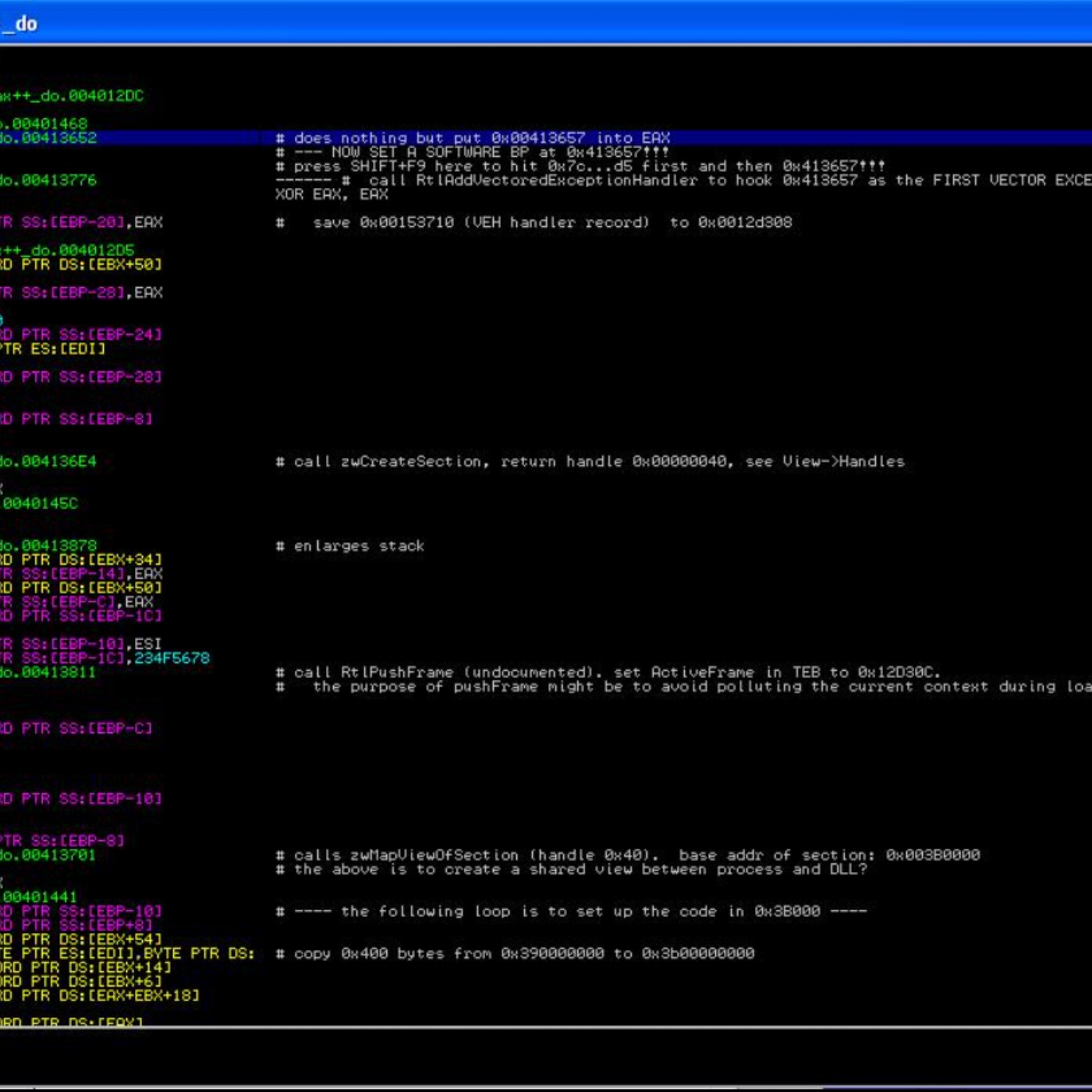Click the address '0040145C'

(41, 503)
